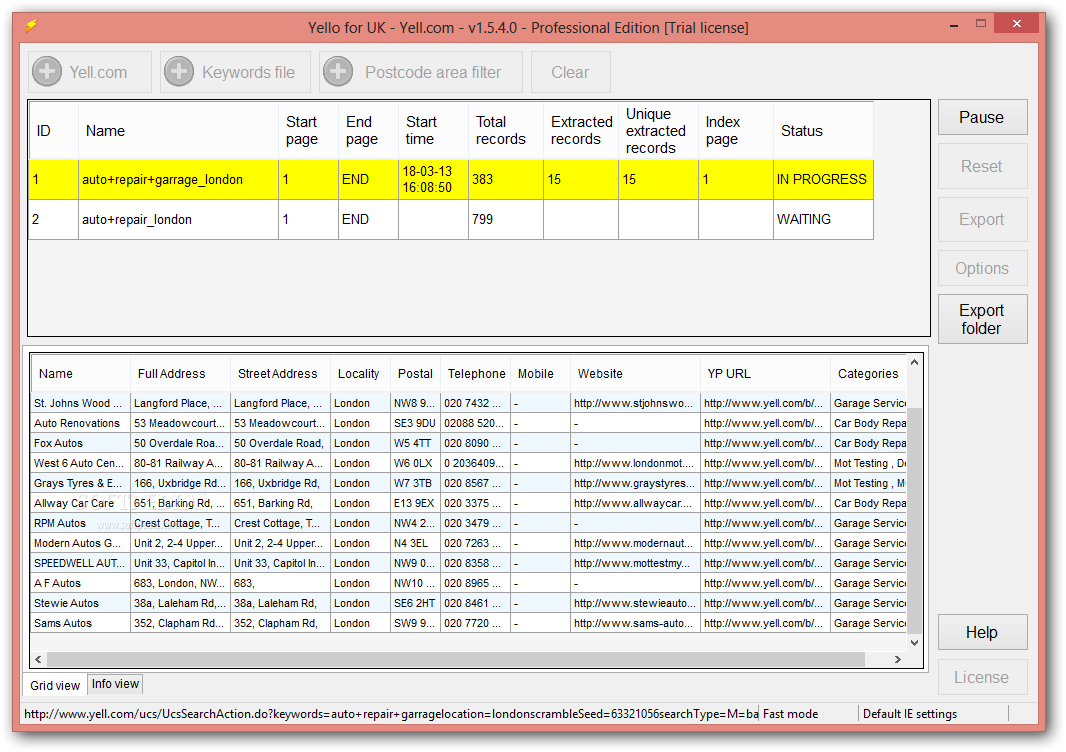The height and width of the screenshot is (752, 1066).
Task: Click the Locality column header
Action: coord(360,374)
